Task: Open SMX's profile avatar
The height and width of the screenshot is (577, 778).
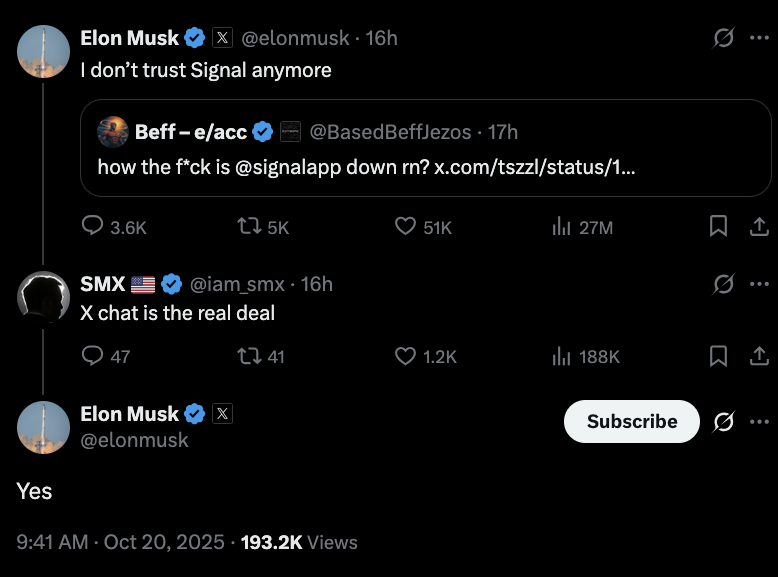Action: pos(43,297)
